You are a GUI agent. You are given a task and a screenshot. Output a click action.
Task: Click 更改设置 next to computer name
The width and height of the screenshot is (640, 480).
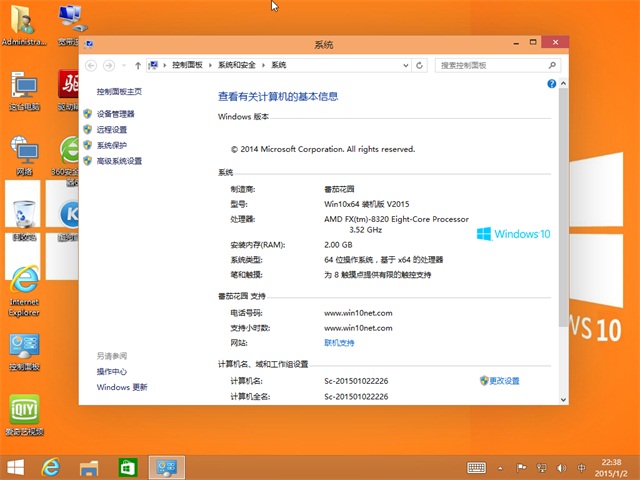point(504,381)
